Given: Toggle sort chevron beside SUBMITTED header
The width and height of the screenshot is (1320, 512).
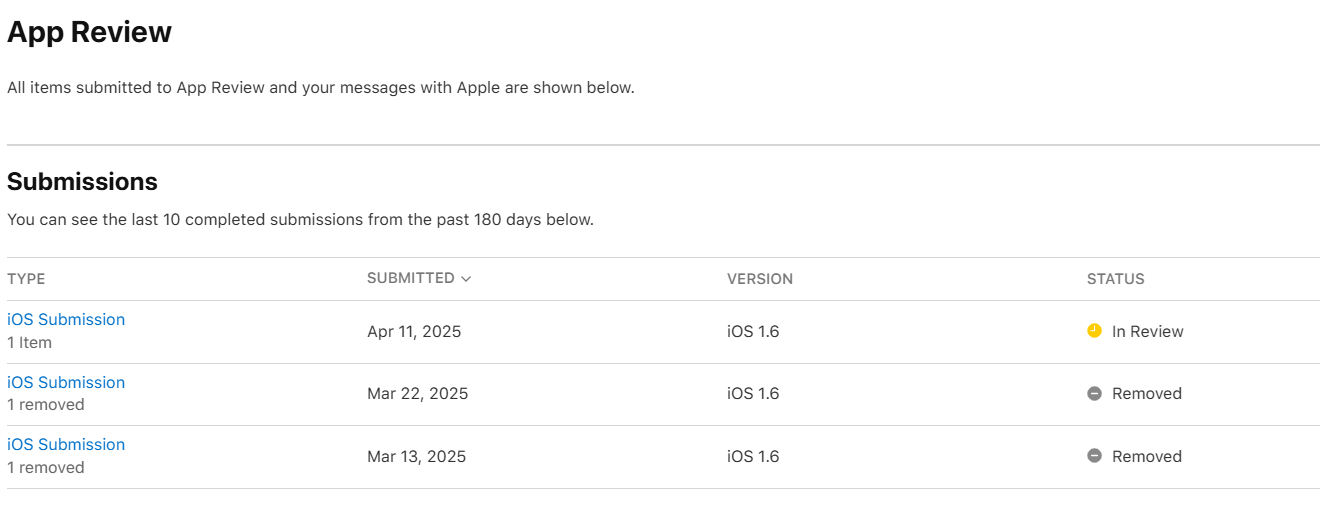Looking at the screenshot, I should pyautogui.click(x=466, y=279).
